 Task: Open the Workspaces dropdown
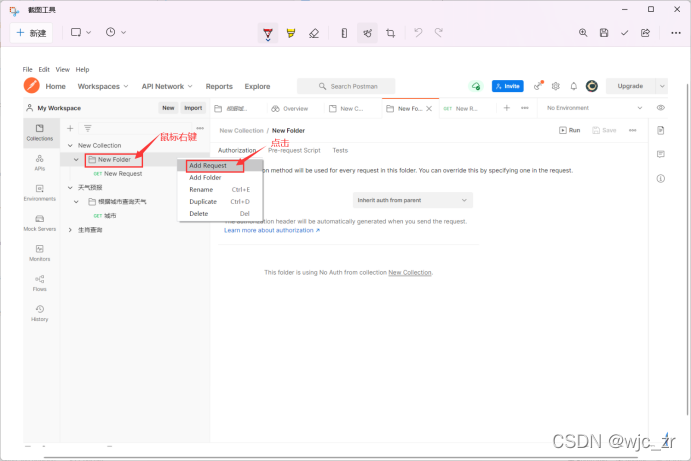point(103,86)
